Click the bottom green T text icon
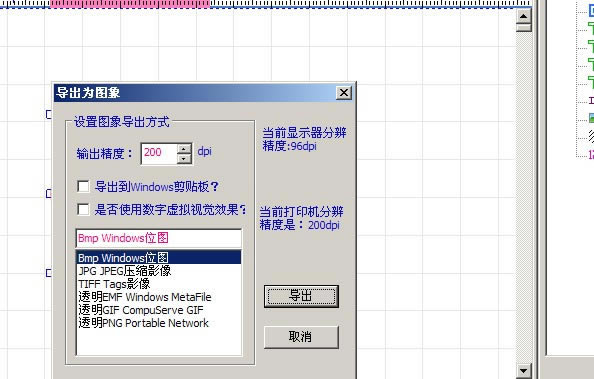Screen dimensions: 594x379 pyautogui.click(x=591, y=81)
